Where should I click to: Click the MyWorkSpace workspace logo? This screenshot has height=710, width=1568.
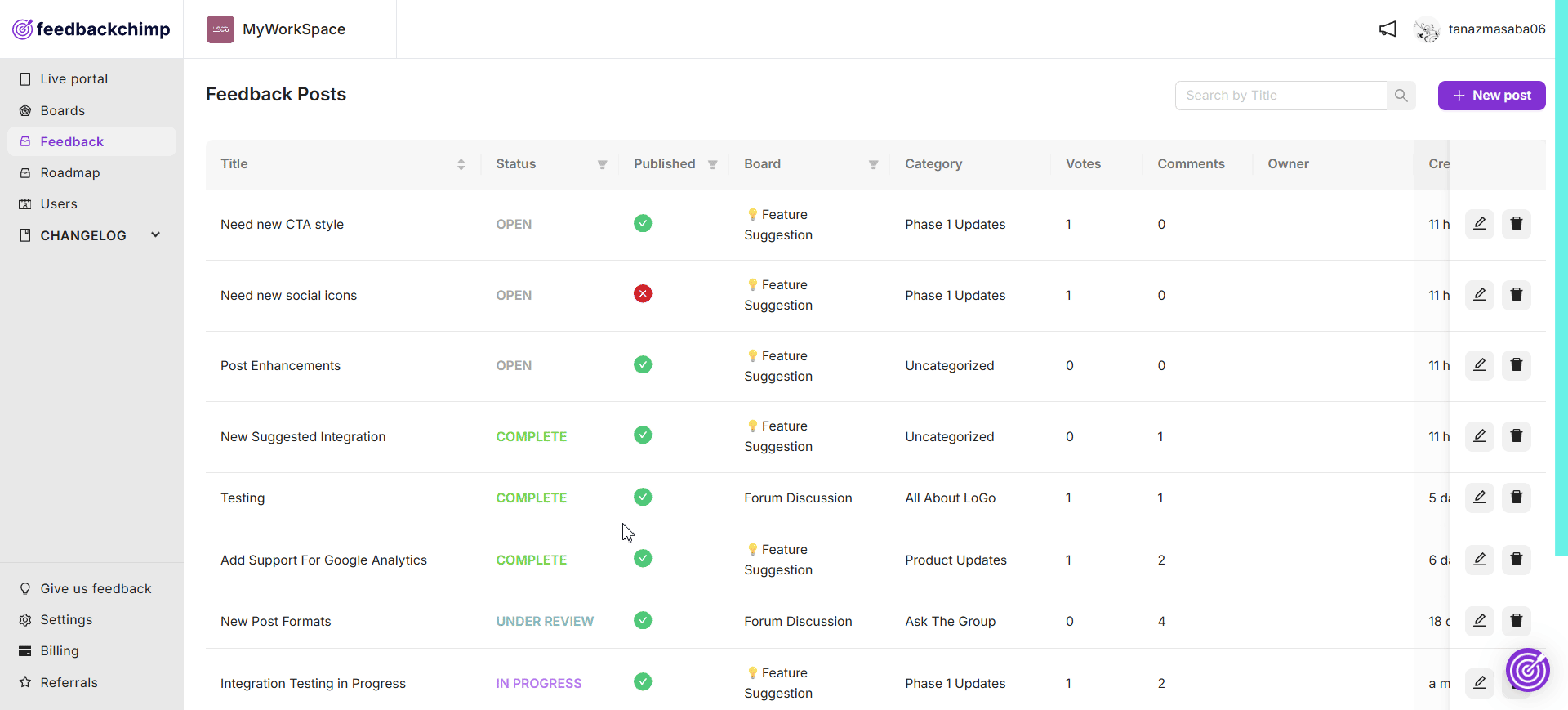220,29
